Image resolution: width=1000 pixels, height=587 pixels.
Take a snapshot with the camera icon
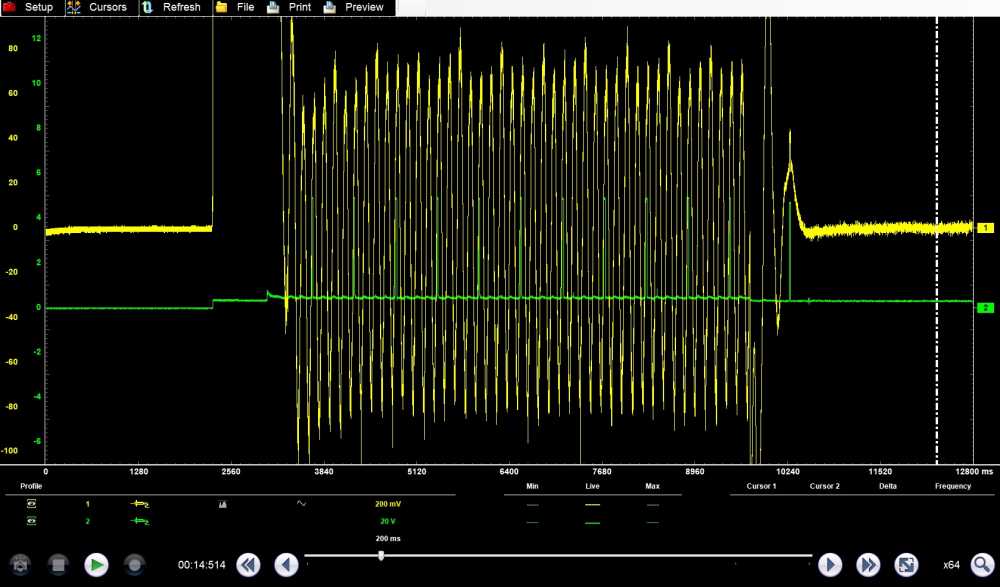[21, 565]
